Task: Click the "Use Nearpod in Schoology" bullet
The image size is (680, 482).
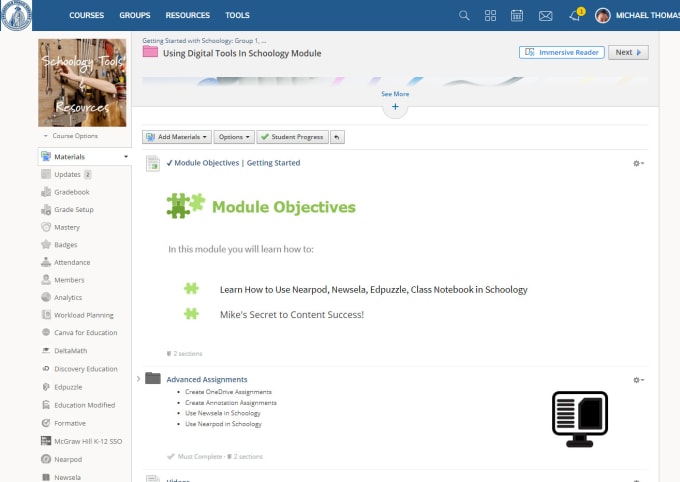Action: point(223,424)
